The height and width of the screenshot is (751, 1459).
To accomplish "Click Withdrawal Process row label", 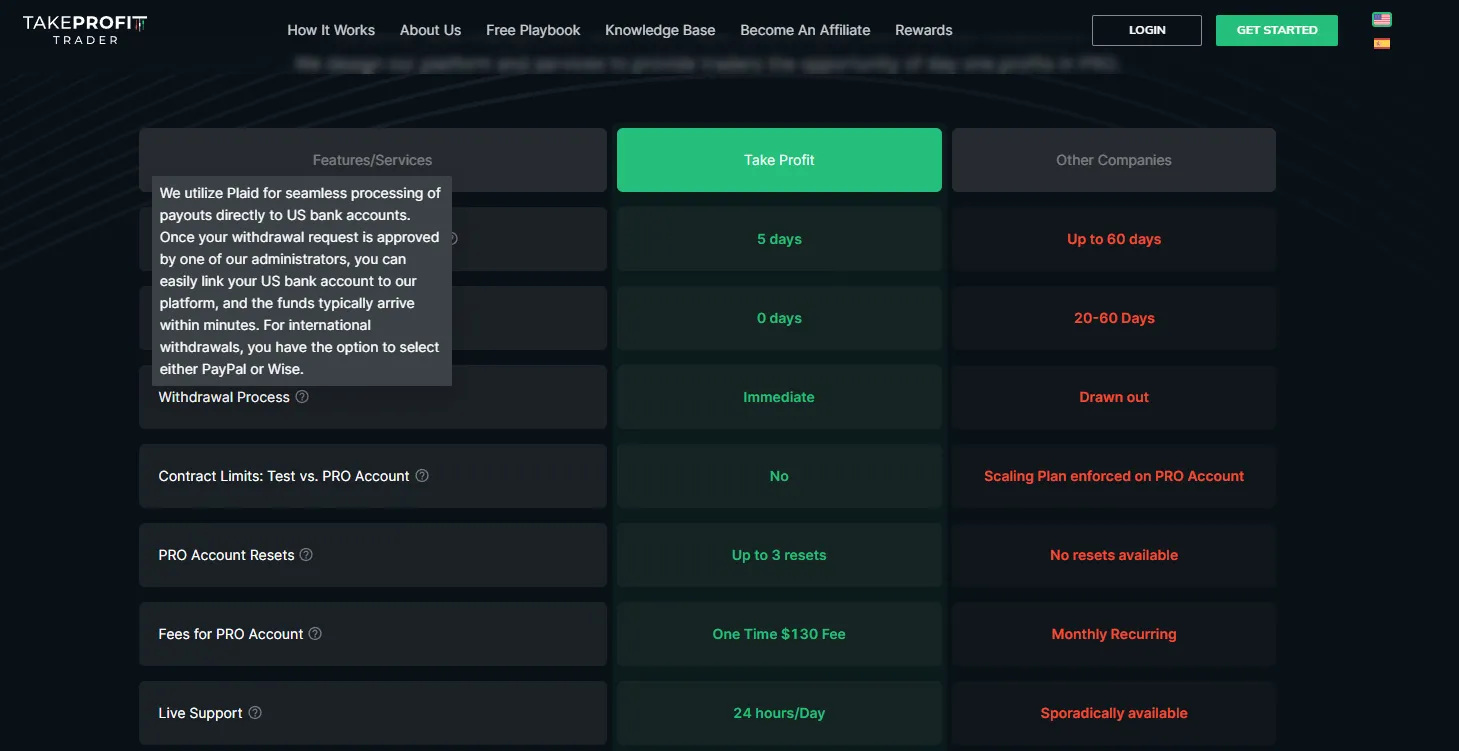I will pos(224,397).
